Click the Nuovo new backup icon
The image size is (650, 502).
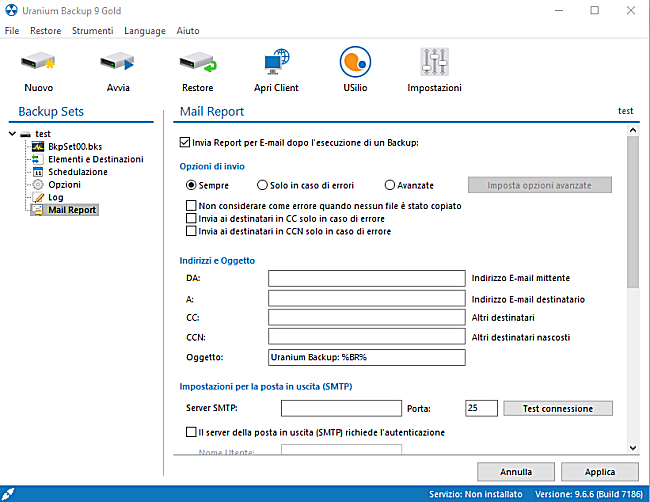point(38,62)
